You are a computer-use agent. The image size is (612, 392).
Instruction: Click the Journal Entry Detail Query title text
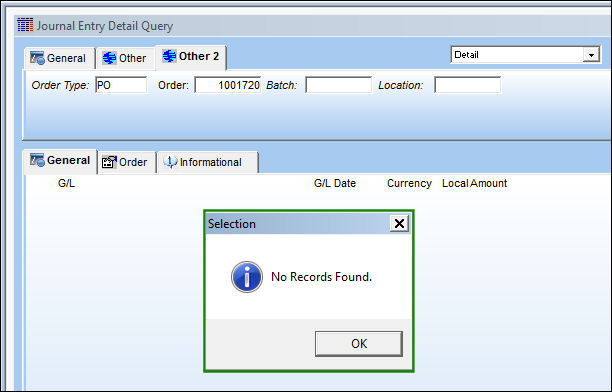[105, 26]
